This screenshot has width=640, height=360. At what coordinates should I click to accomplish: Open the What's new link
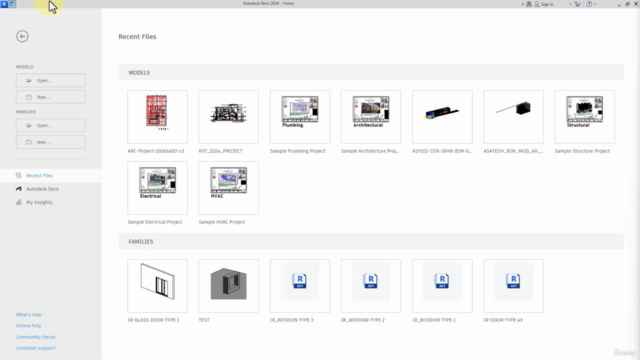(29, 315)
